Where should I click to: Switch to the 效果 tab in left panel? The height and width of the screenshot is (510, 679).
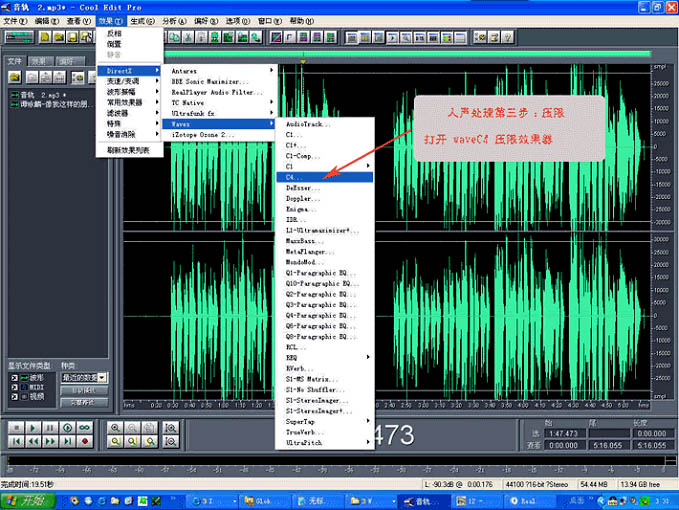pyautogui.click(x=39, y=61)
